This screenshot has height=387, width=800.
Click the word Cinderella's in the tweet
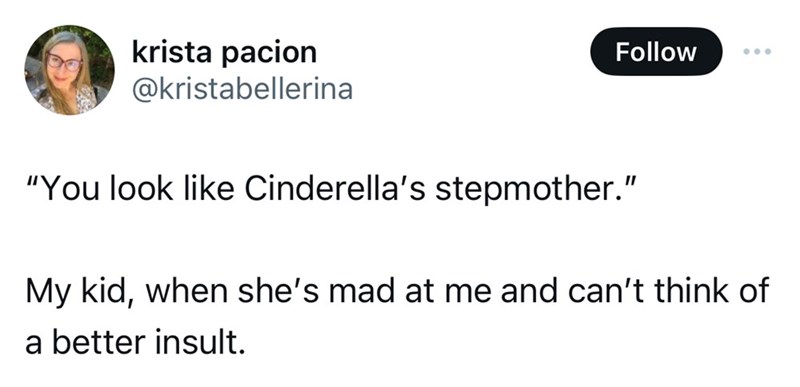click(335, 189)
